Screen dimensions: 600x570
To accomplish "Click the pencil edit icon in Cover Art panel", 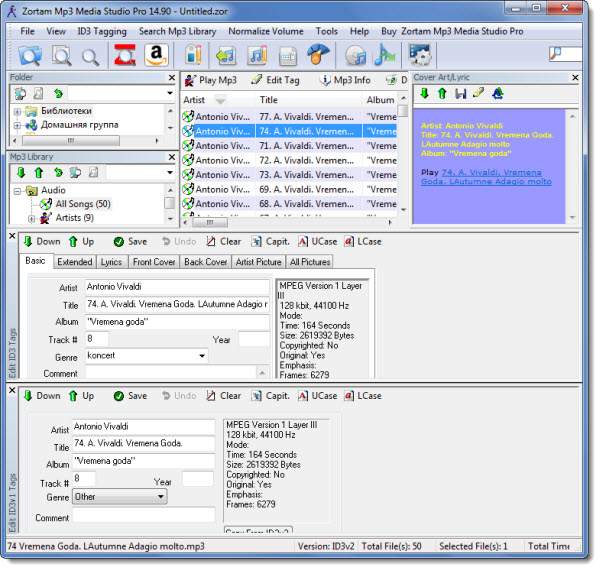I will pos(478,94).
